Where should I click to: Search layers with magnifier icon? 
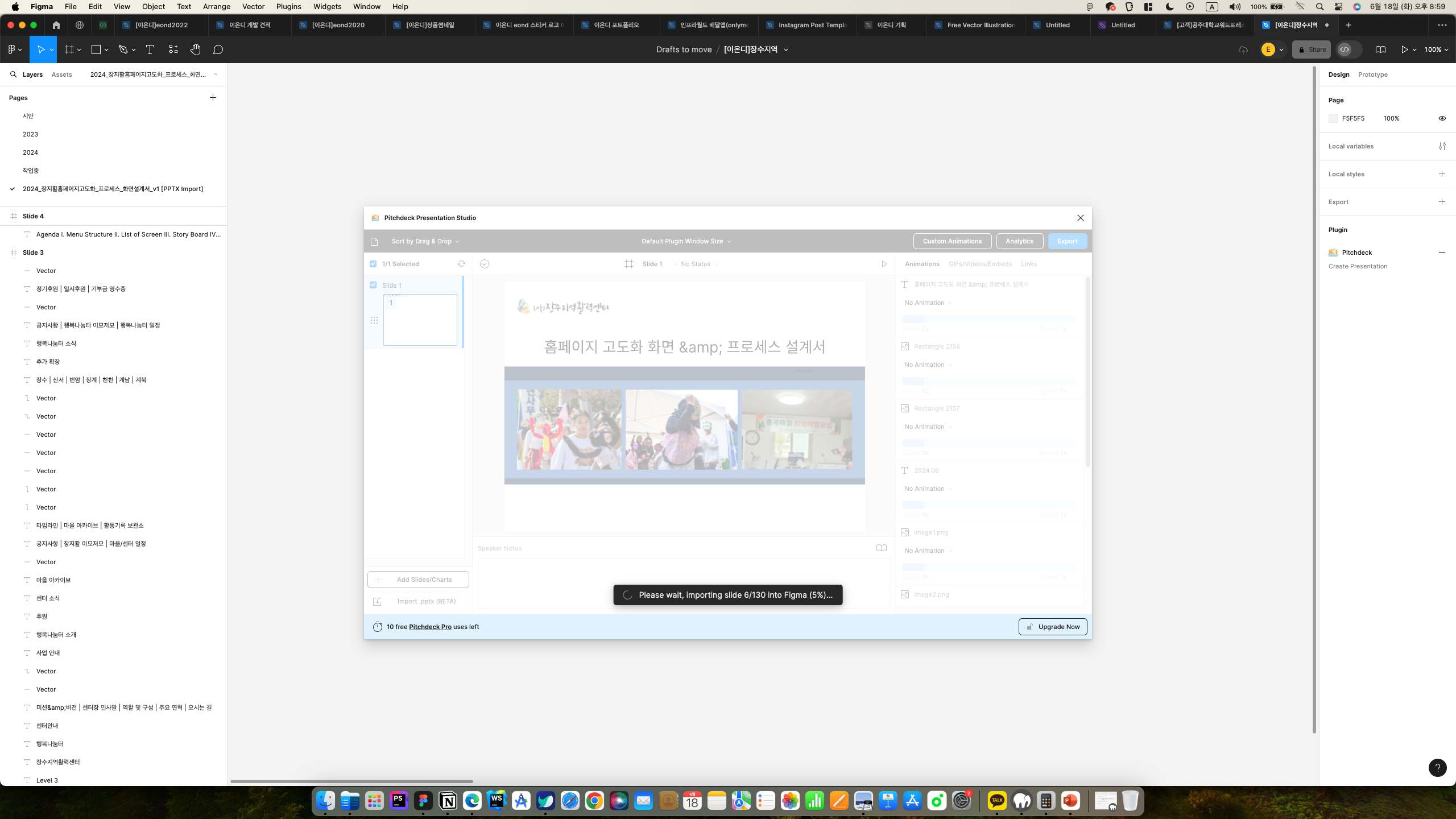[x=13, y=75]
